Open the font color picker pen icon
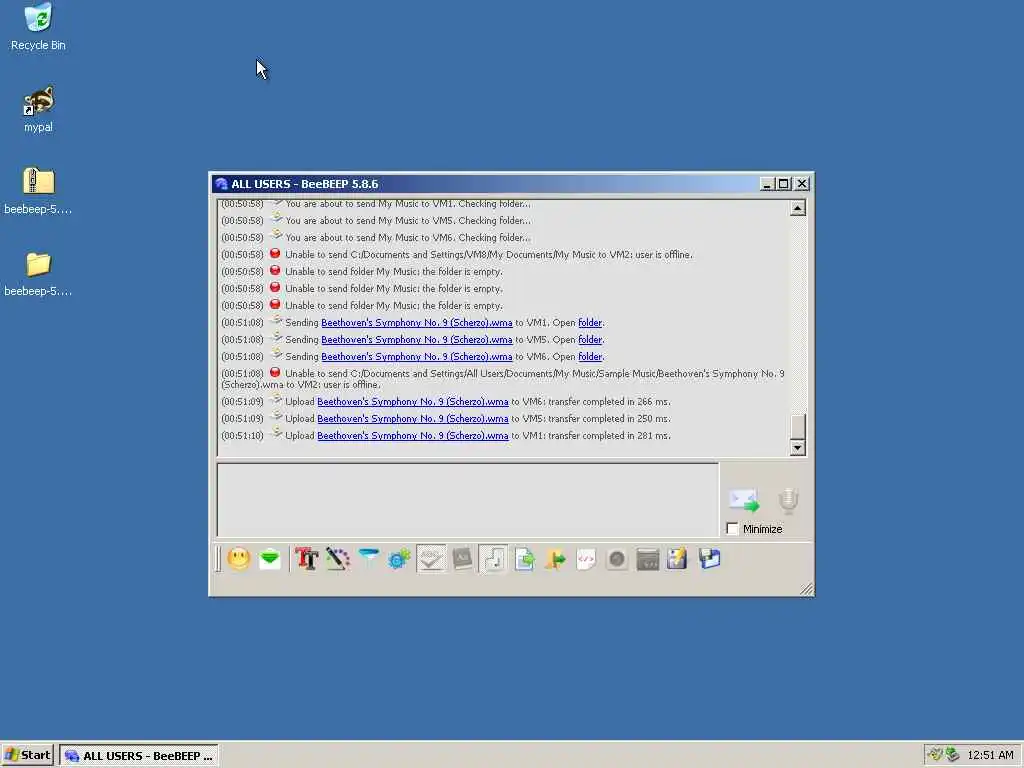Viewport: 1024px width, 768px height. click(x=338, y=559)
